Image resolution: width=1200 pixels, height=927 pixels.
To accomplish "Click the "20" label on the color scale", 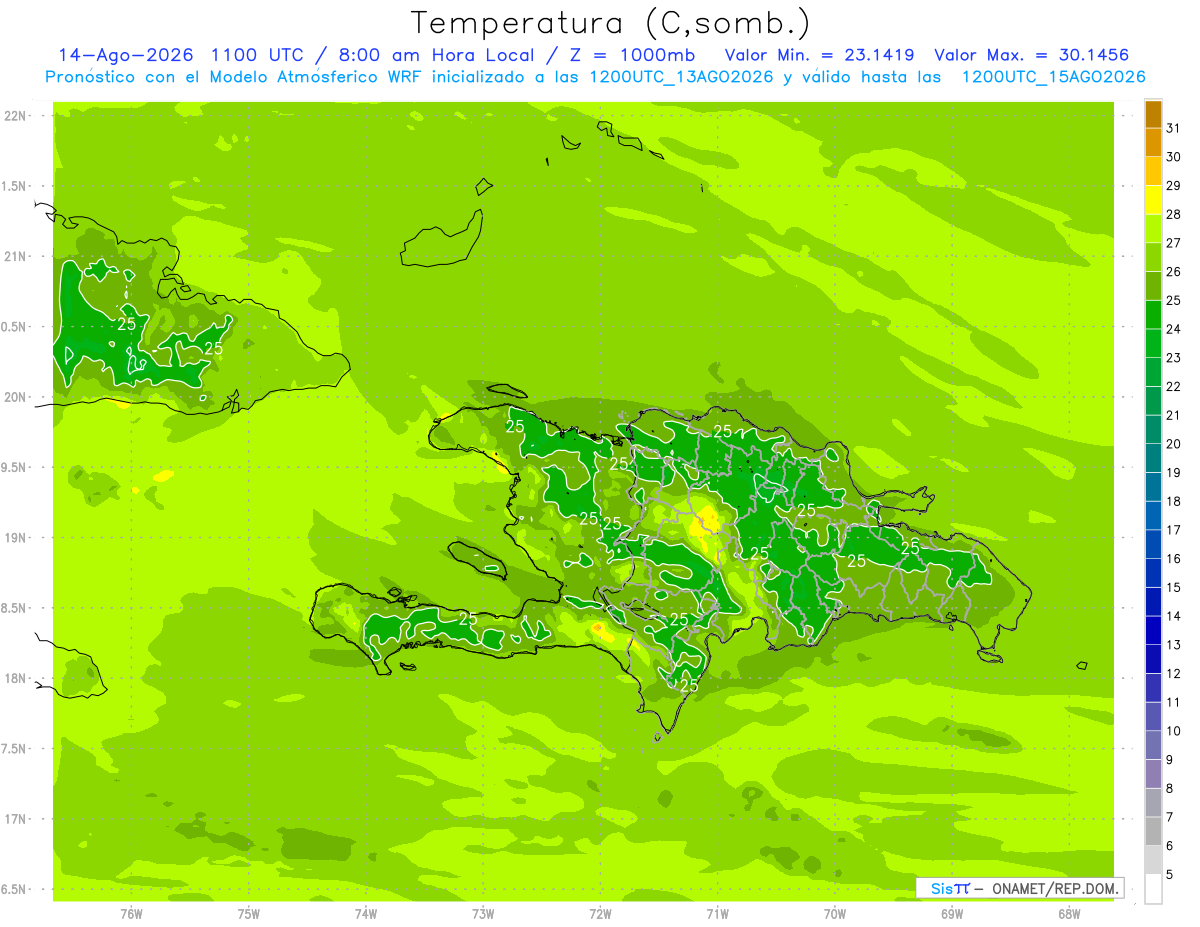I will pyautogui.click(x=1174, y=444).
